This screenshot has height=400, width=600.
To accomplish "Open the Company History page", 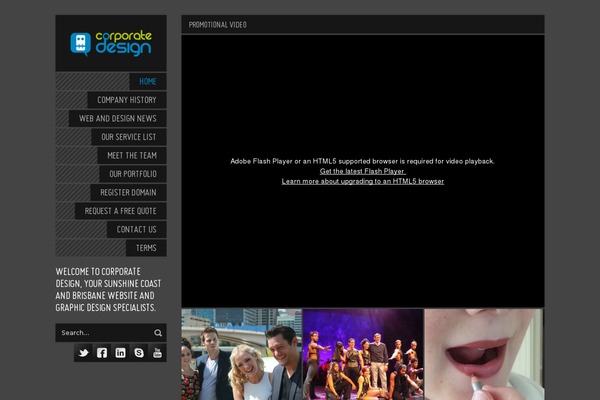I will click(127, 100).
